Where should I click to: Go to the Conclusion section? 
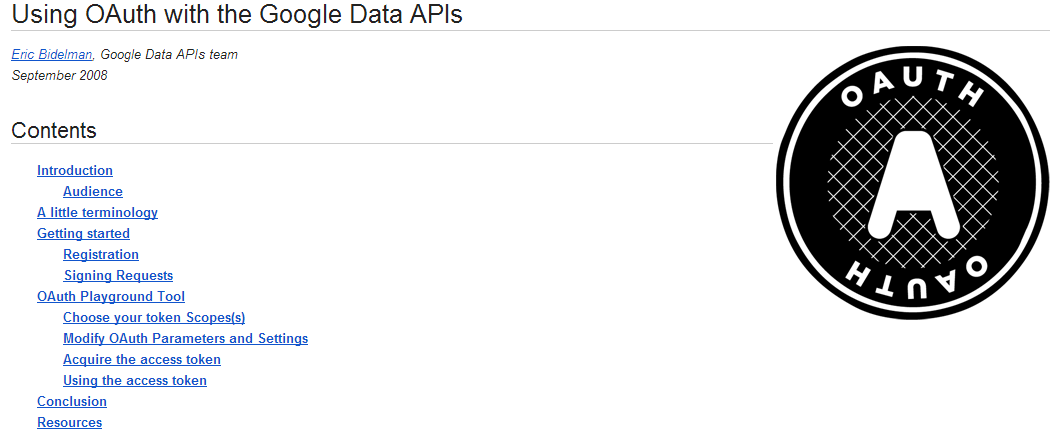click(x=72, y=402)
